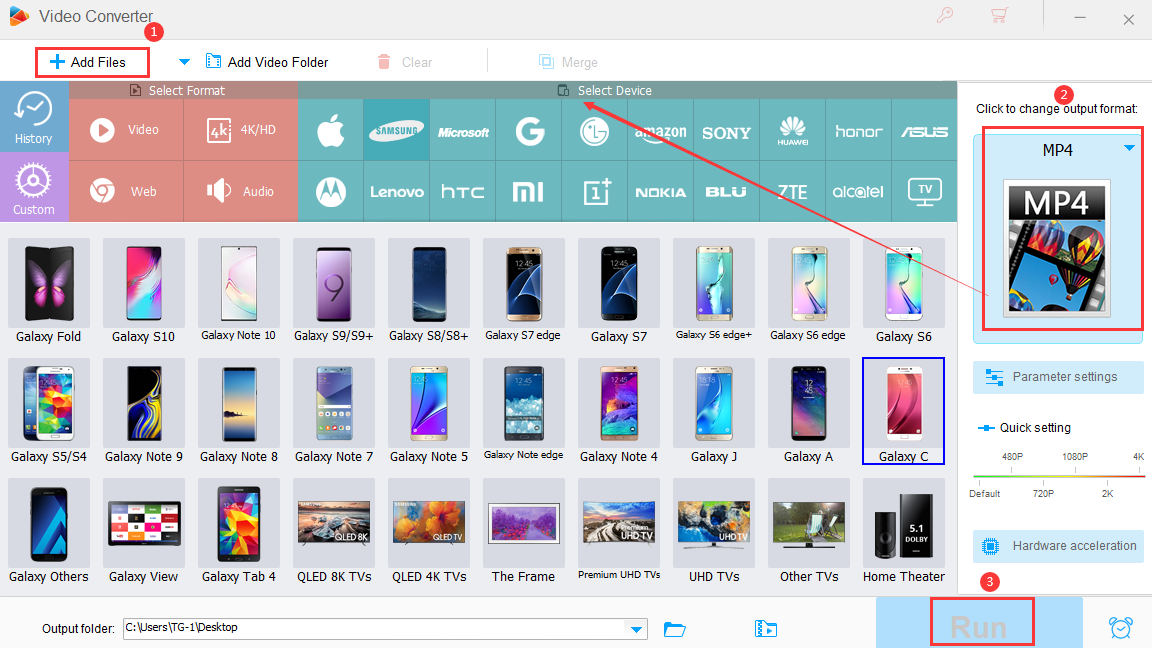Open Parameter settings
1152x648 pixels.
[1058, 377]
